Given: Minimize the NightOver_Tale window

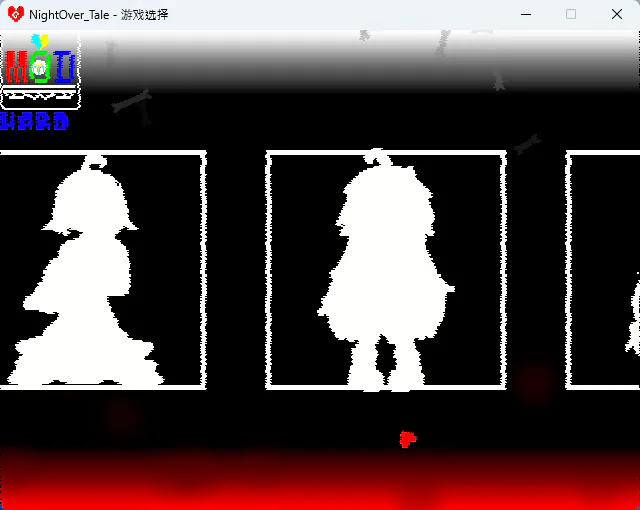Looking at the screenshot, I should (526, 14).
